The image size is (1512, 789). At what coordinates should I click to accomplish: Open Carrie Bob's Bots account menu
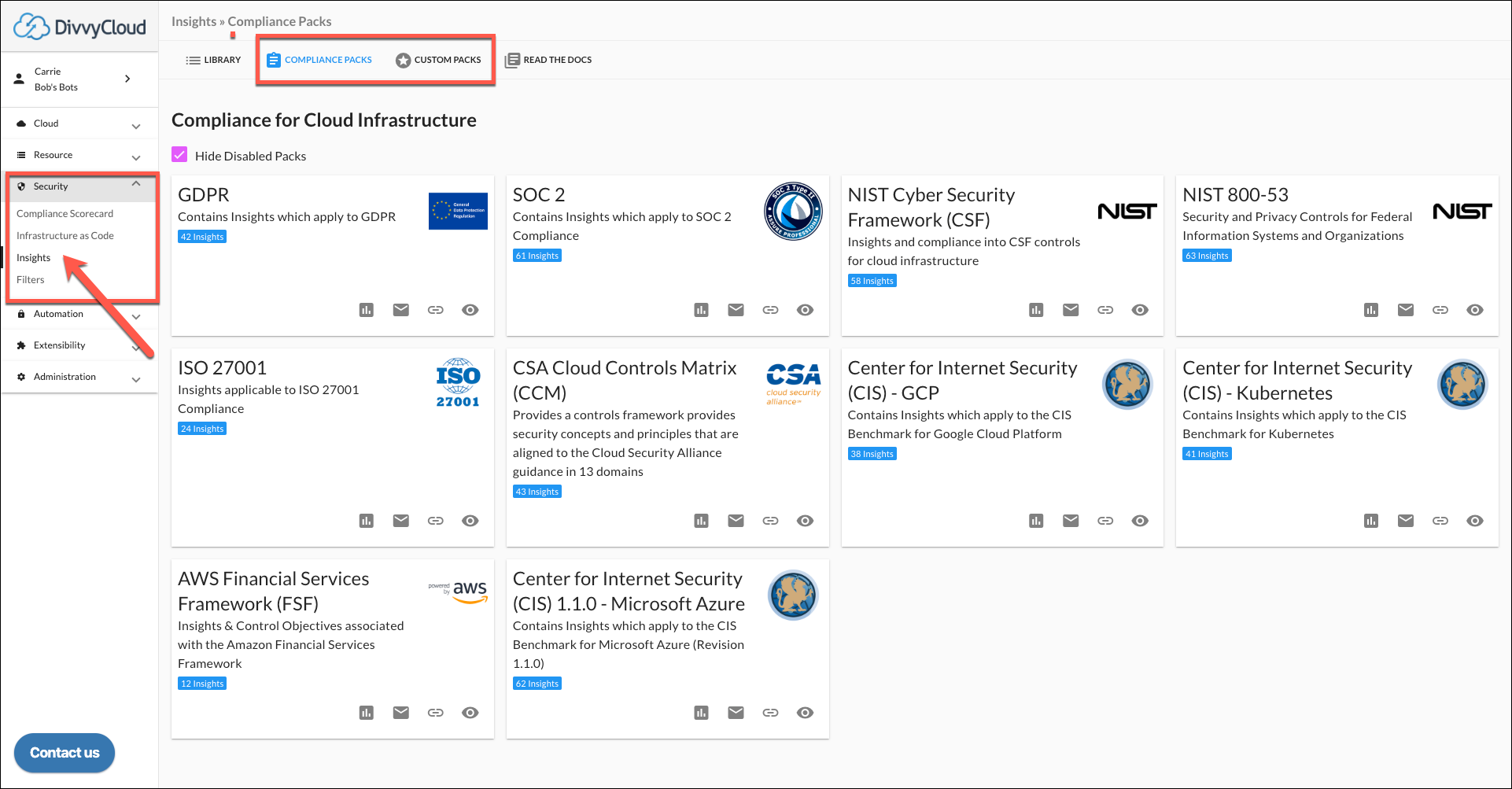(x=79, y=79)
